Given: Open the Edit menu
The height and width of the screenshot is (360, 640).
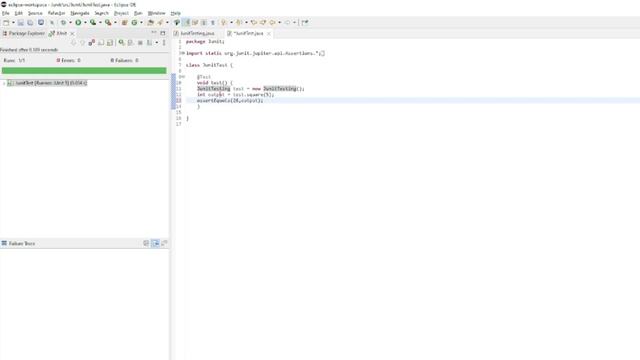Looking at the screenshot, I should (19, 13).
